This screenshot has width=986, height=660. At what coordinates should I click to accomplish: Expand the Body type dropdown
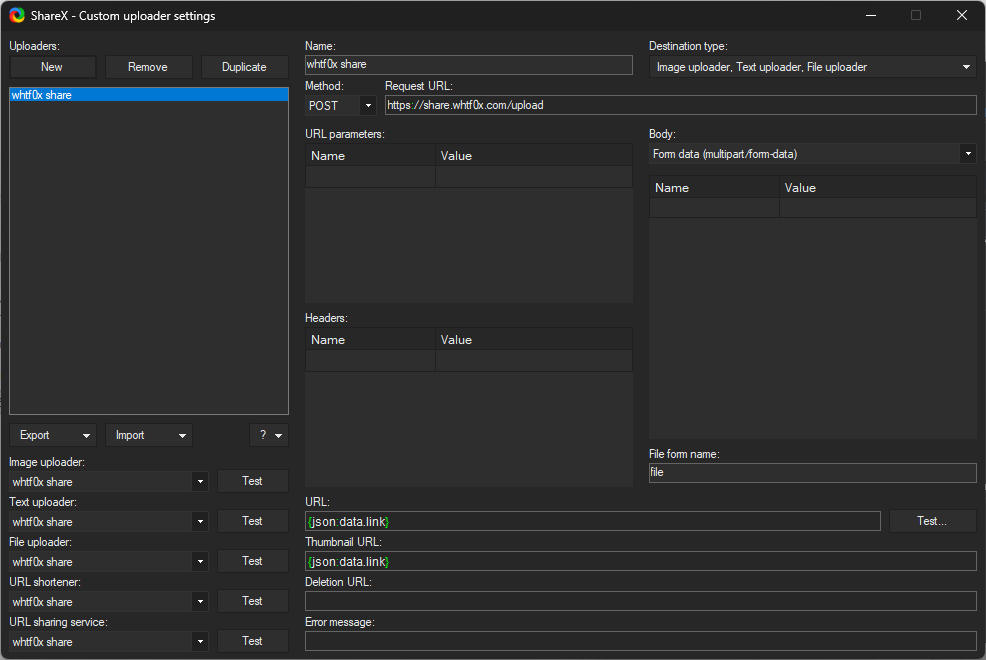812,154
